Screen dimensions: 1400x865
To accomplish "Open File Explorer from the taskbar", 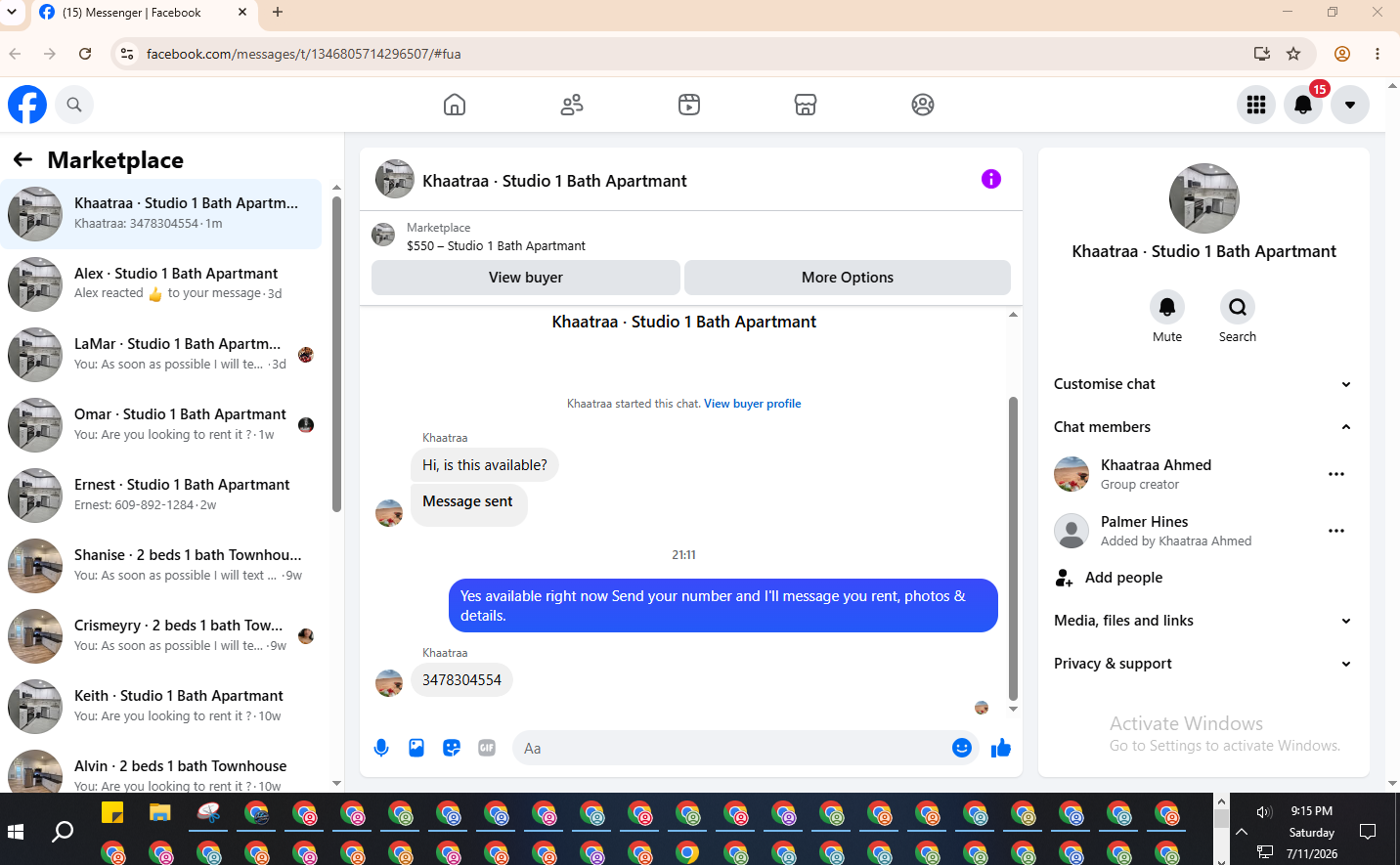I will tap(160, 812).
